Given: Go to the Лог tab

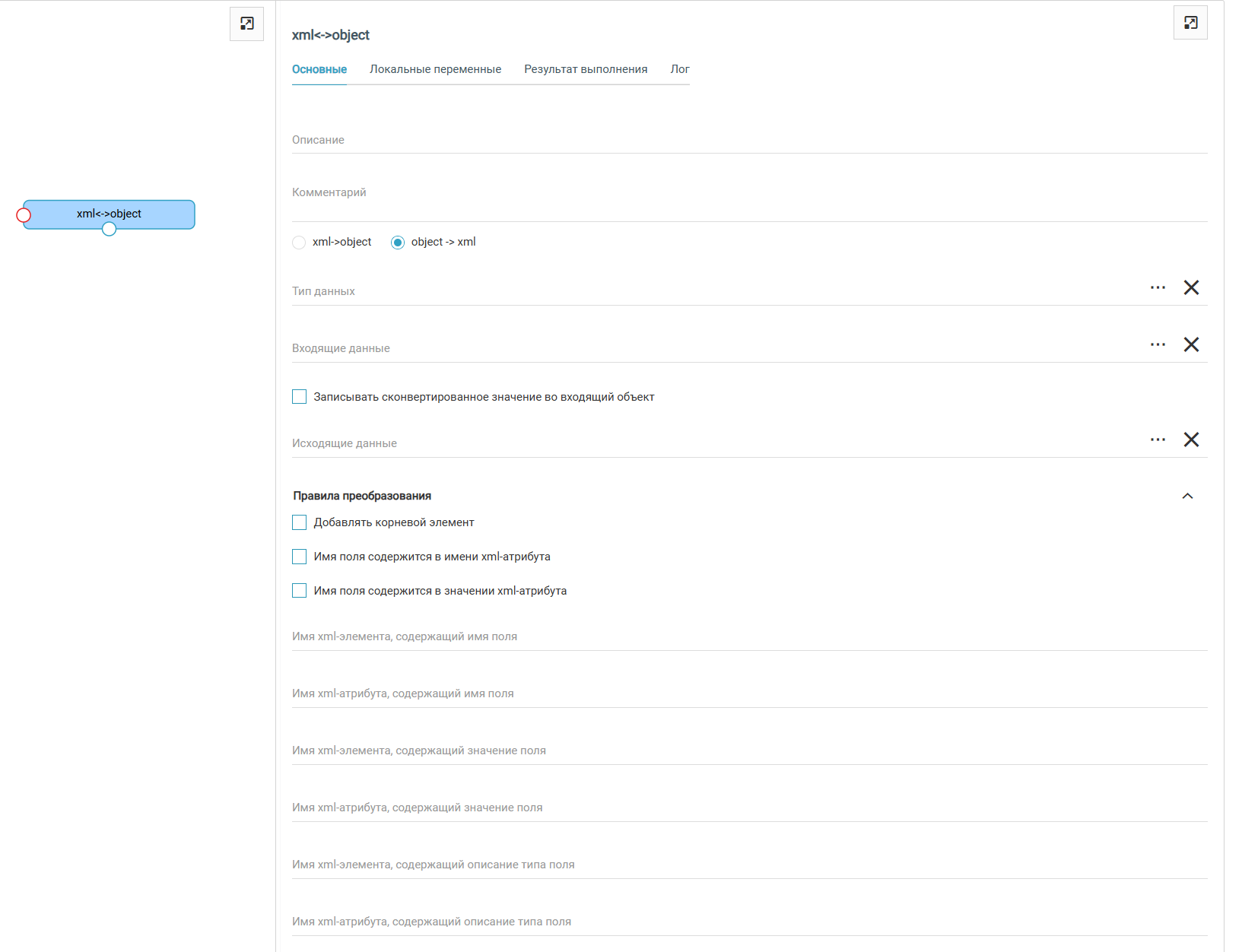Looking at the screenshot, I should (679, 69).
